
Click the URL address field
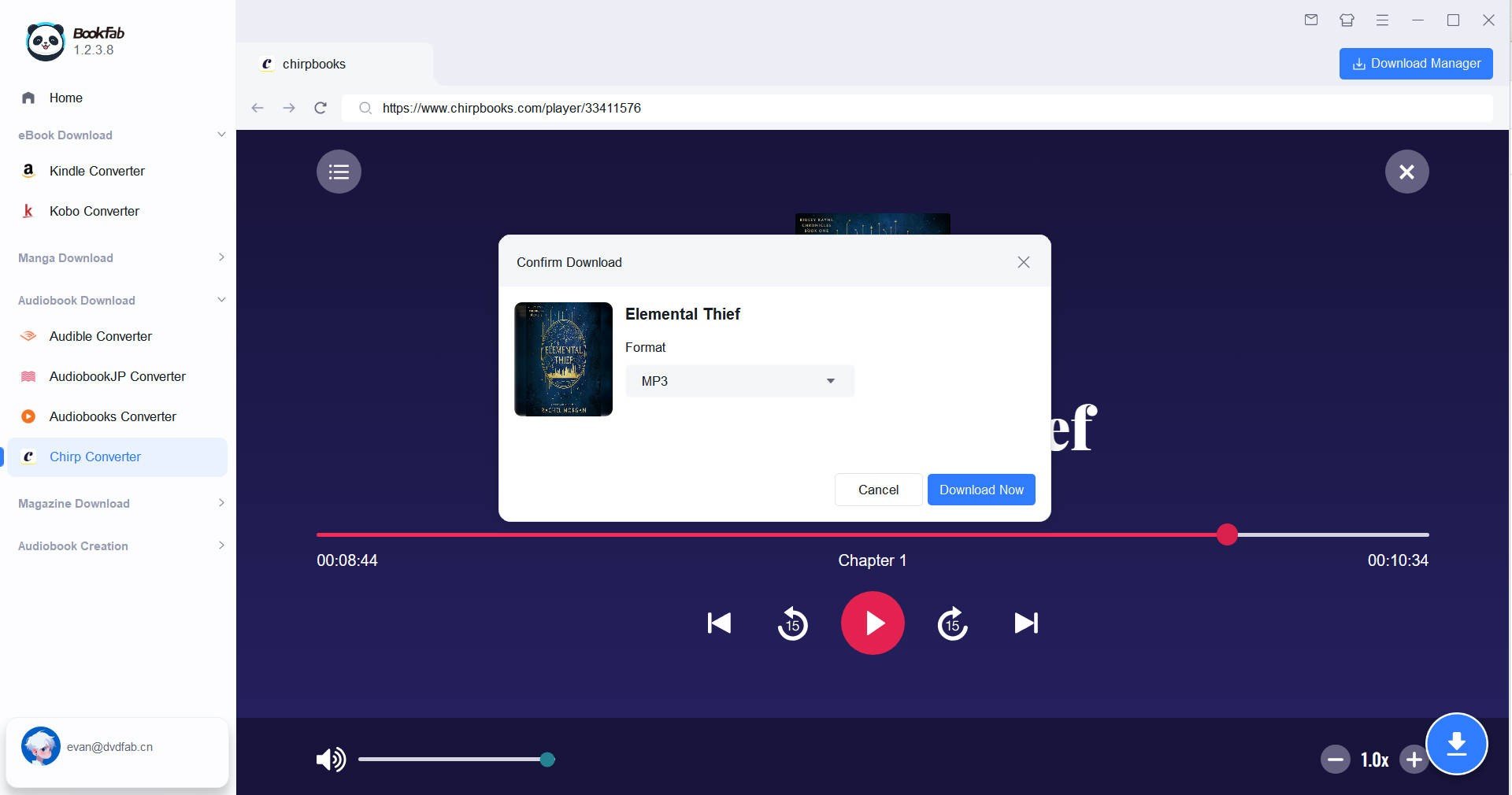(917, 108)
